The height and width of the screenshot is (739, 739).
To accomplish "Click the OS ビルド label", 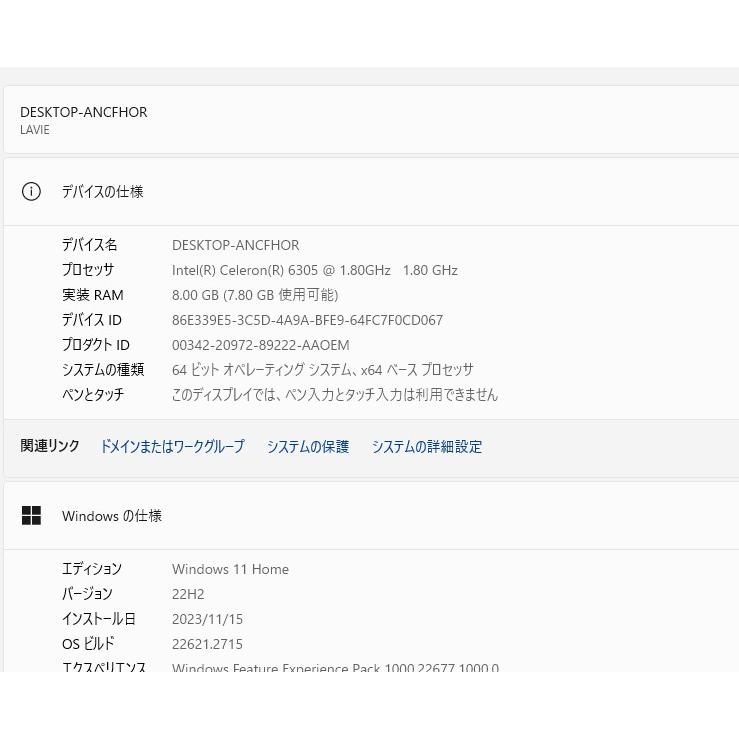I will [88, 643].
